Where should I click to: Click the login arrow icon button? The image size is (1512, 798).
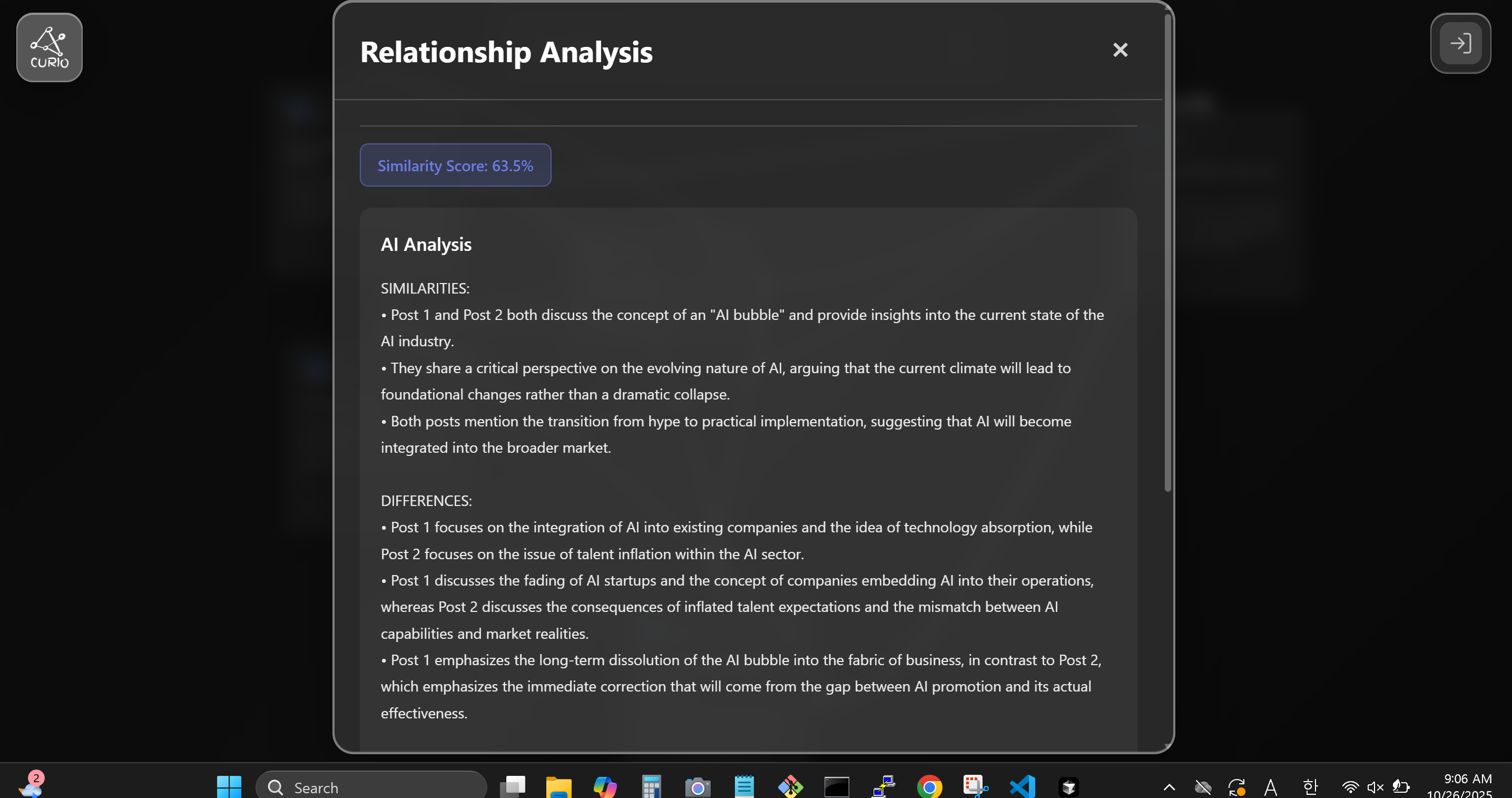[1460, 43]
